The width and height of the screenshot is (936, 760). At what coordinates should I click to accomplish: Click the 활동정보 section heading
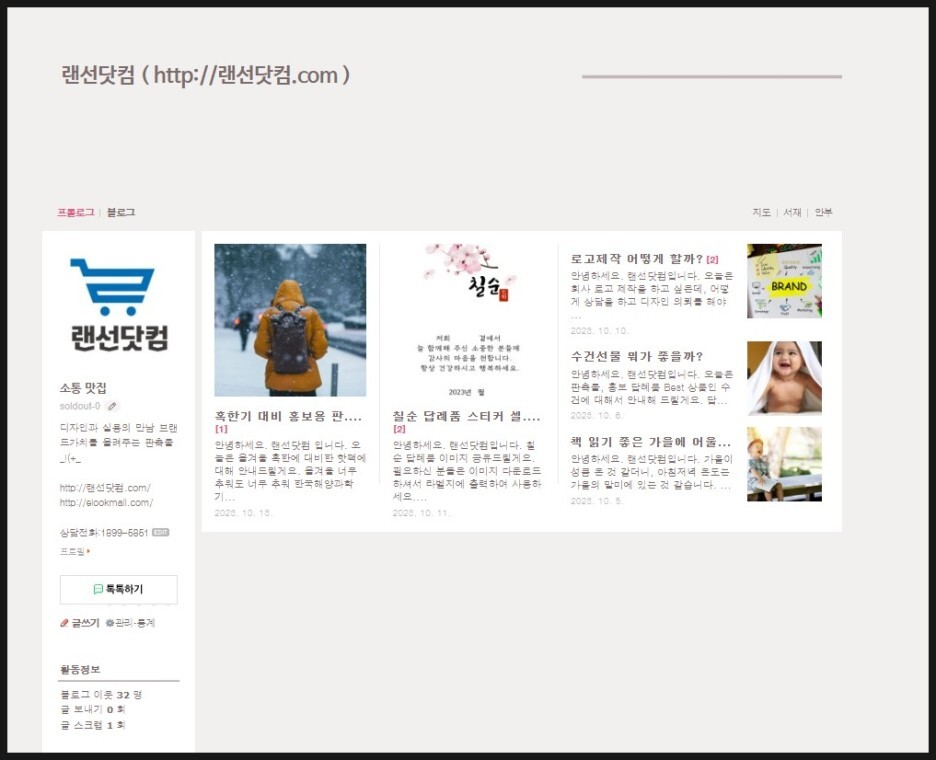click(79, 670)
